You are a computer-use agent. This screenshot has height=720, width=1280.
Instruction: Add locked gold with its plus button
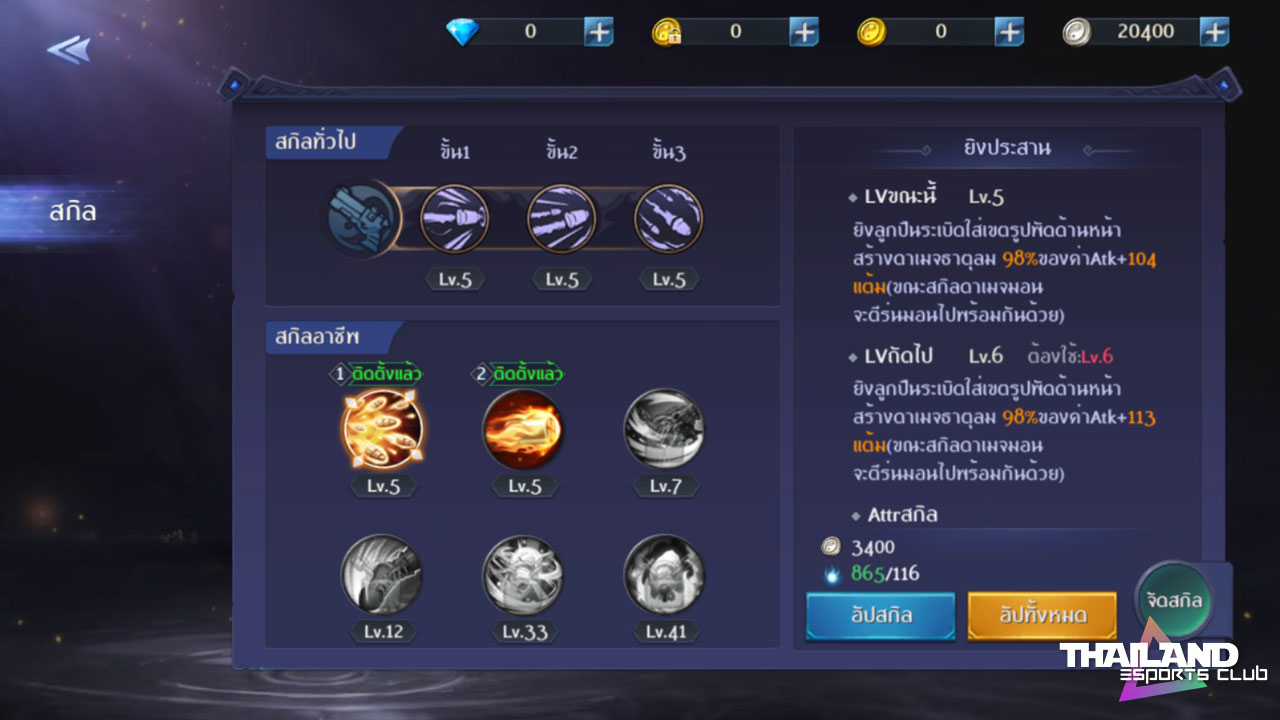pos(804,32)
